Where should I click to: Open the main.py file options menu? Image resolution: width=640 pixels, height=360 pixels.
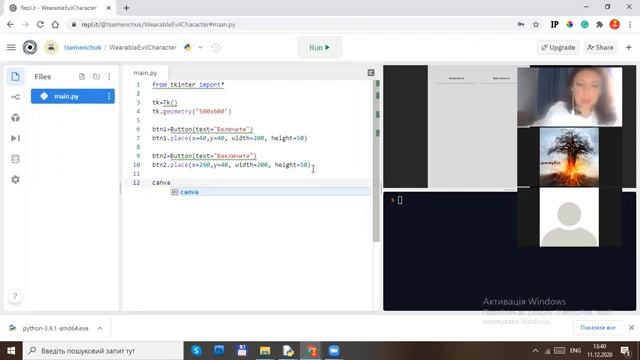pyautogui.click(x=109, y=96)
